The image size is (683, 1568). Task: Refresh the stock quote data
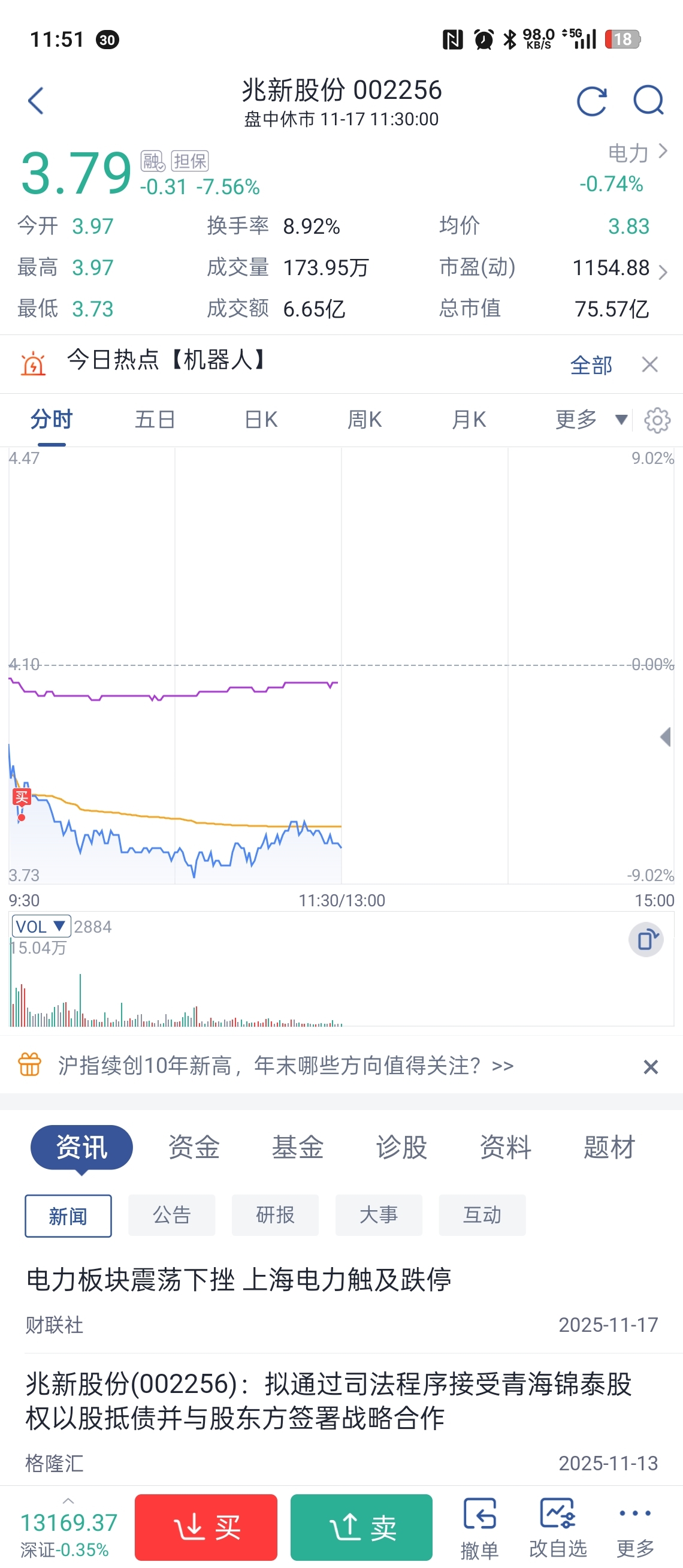tap(592, 101)
